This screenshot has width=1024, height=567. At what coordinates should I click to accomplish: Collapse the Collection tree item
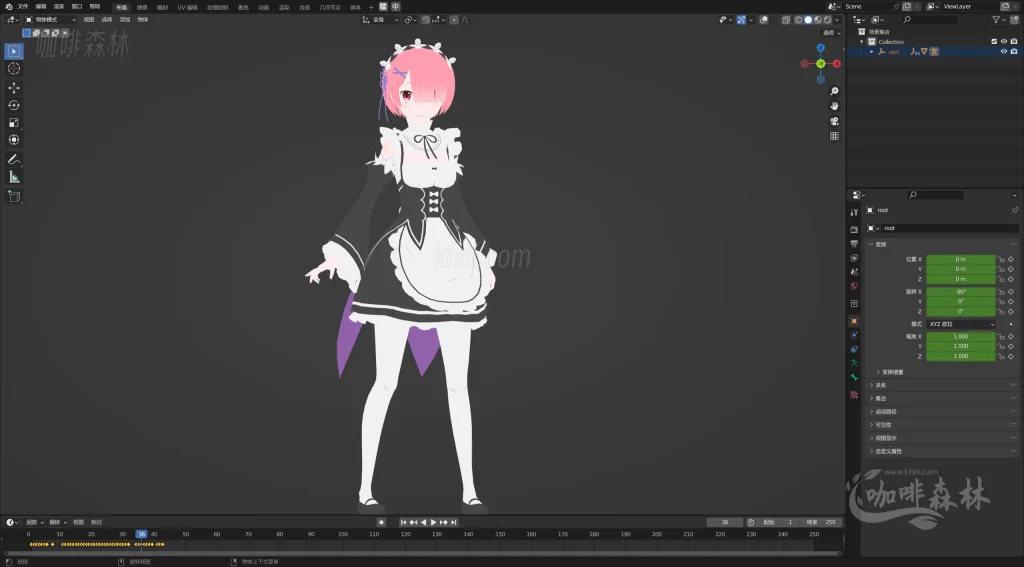coord(862,42)
